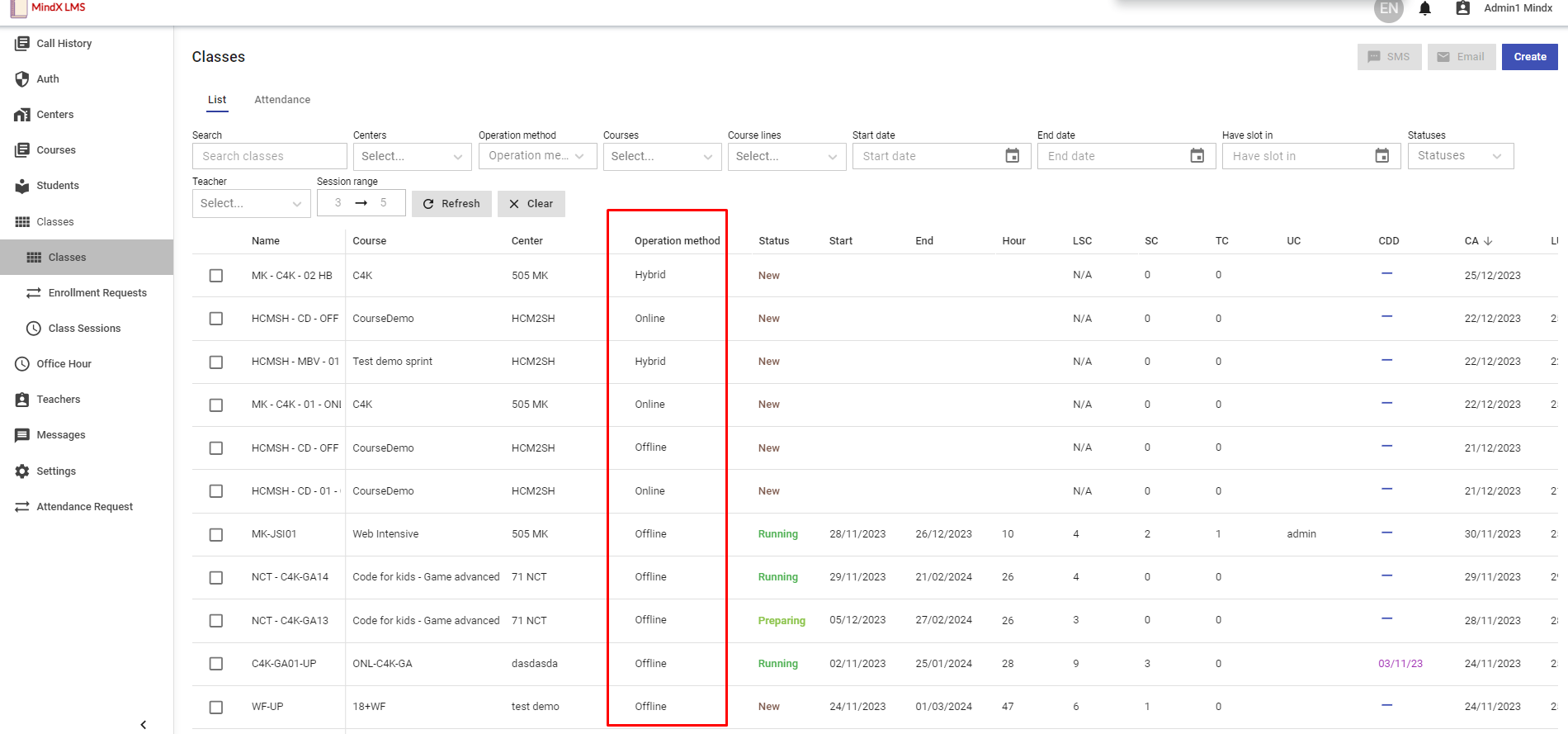Open Enrollment Requests in the sidebar
This screenshot has width=1568, height=734.
[x=97, y=293]
